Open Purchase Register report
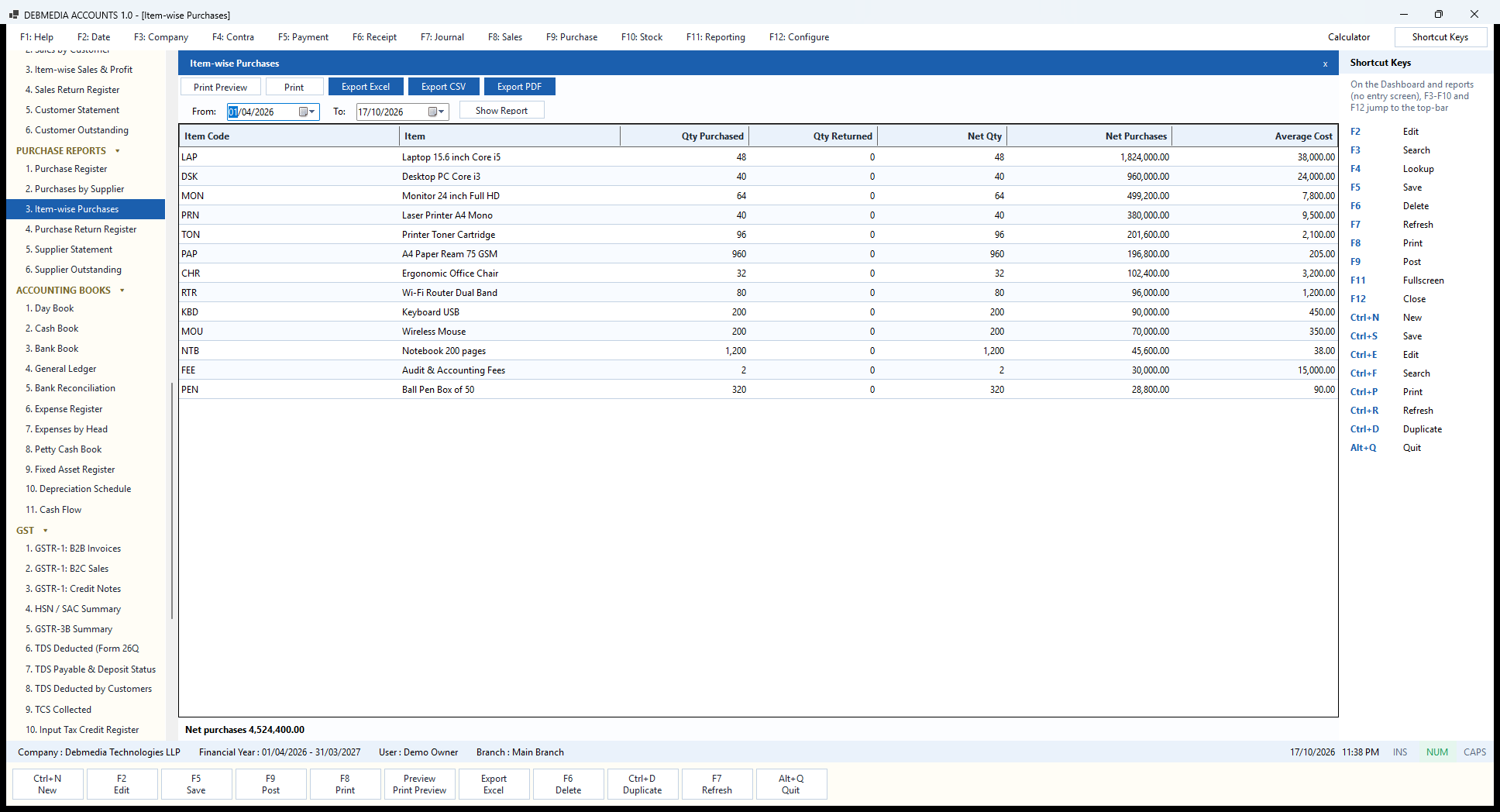 pos(85,169)
